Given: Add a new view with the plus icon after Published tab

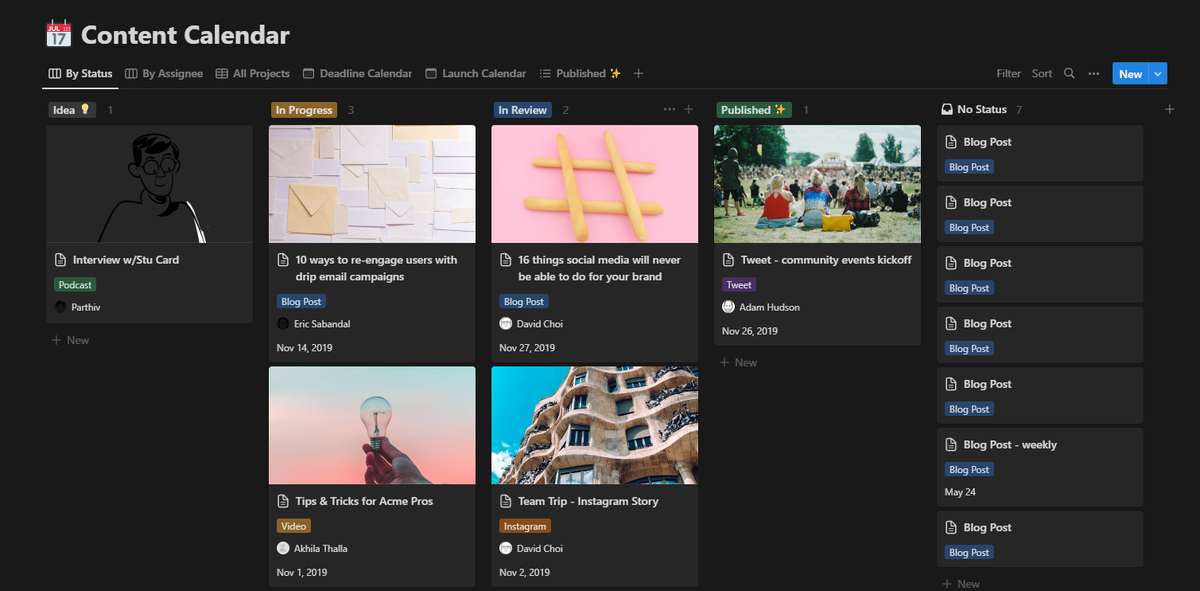Looking at the screenshot, I should 638,73.
